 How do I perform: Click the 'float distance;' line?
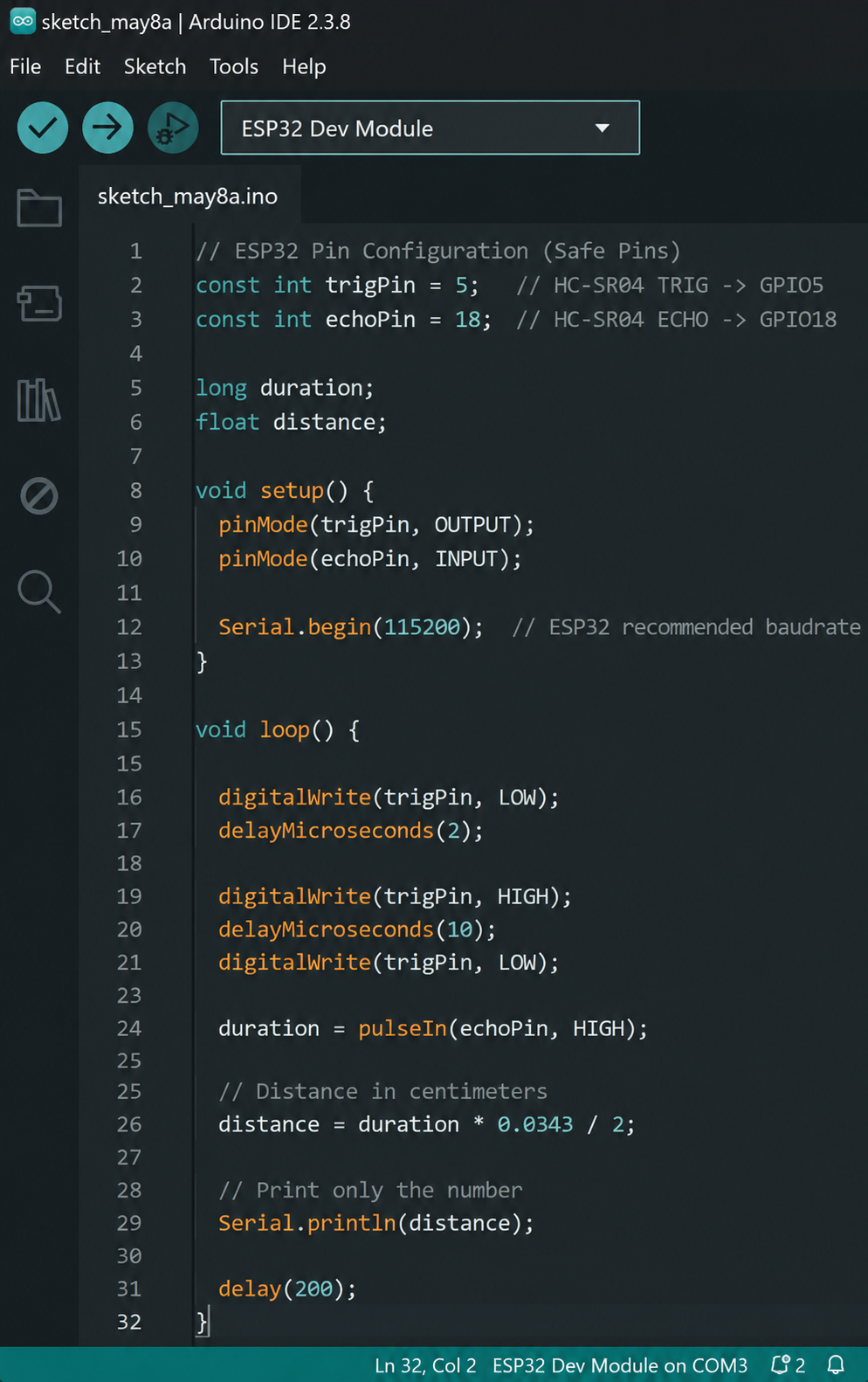[291, 422]
